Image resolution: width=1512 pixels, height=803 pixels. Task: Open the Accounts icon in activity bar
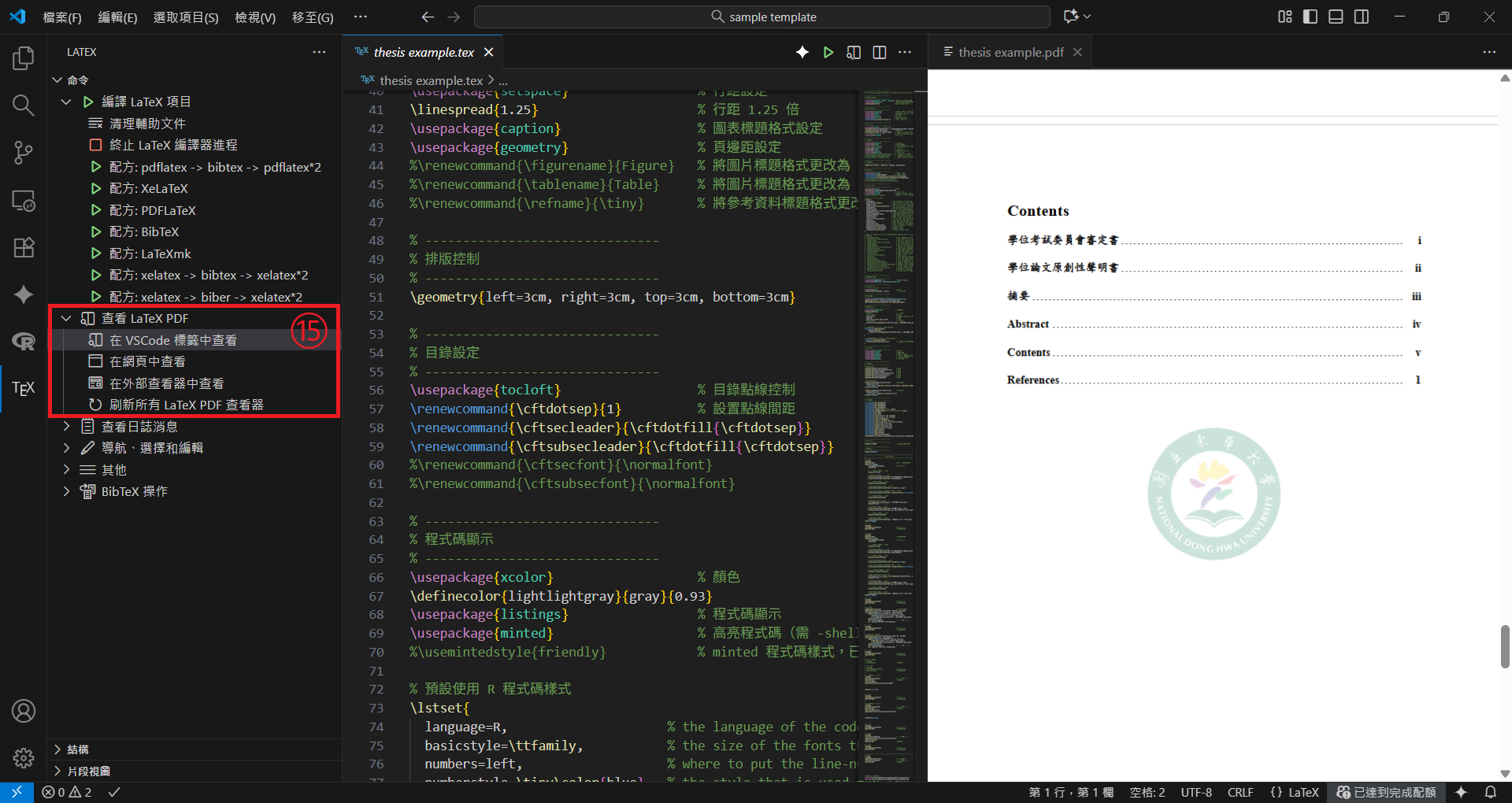pyautogui.click(x=24, y=711)
